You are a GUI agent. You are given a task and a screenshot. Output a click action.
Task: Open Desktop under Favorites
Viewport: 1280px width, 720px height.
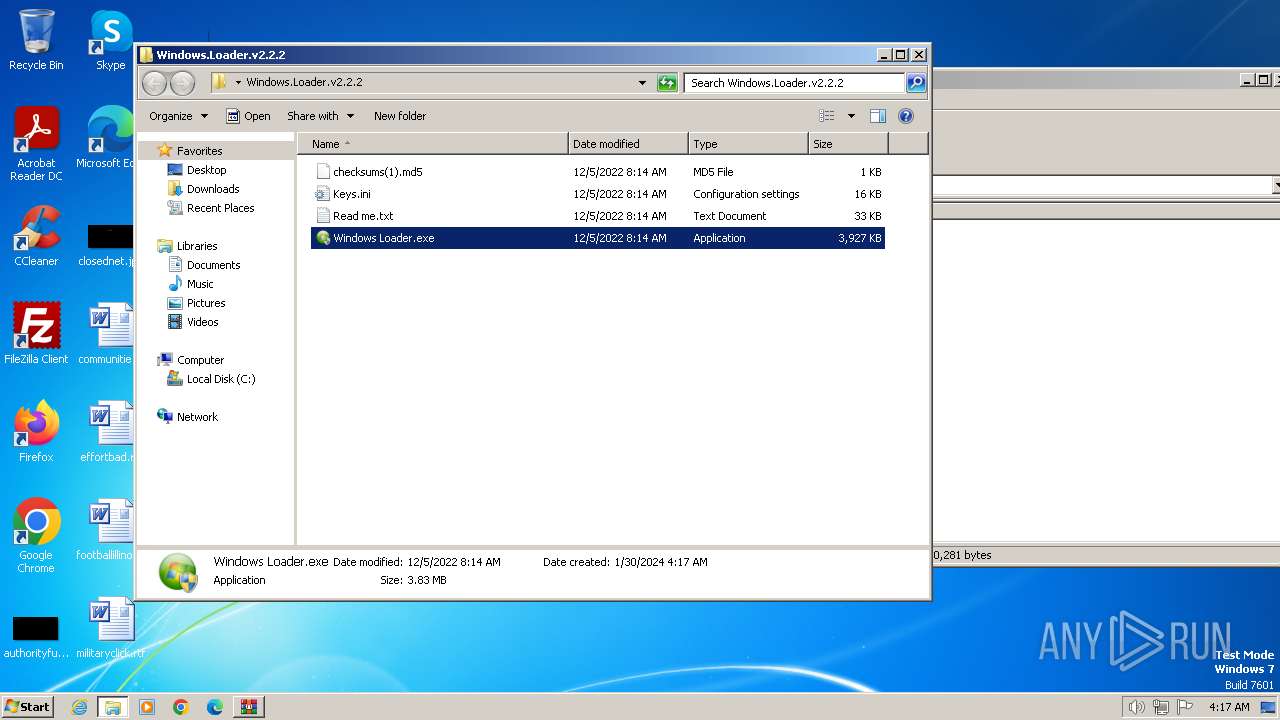coord(206,170)
